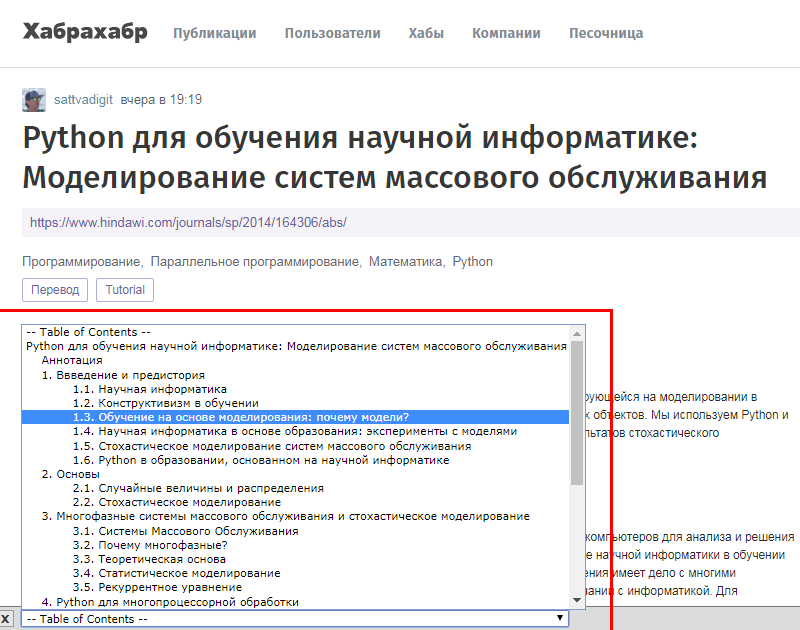Click the list scrollbar down arrow

(577, 600)
